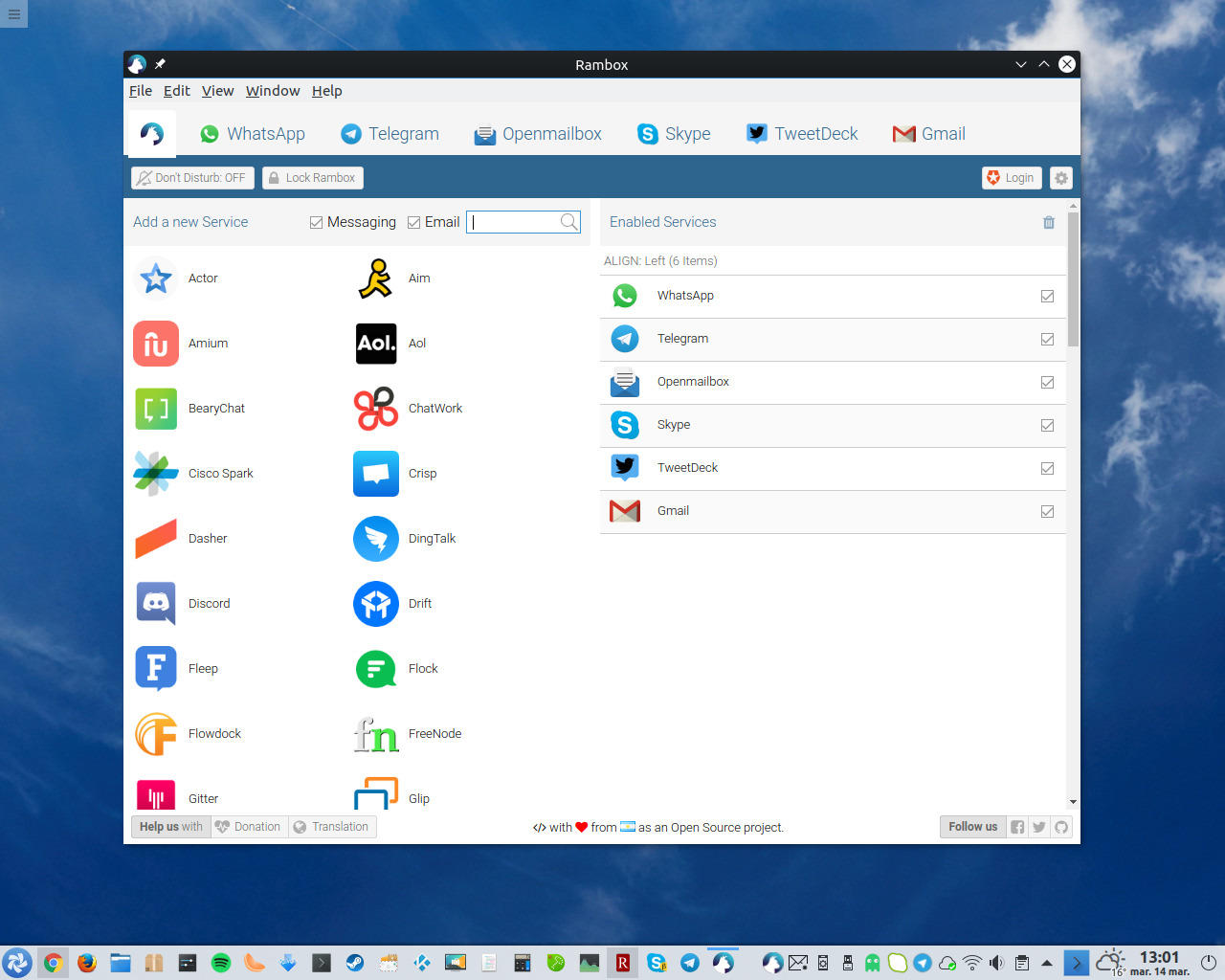
Task: Add the Gitter service
Action: pos(156,794)
